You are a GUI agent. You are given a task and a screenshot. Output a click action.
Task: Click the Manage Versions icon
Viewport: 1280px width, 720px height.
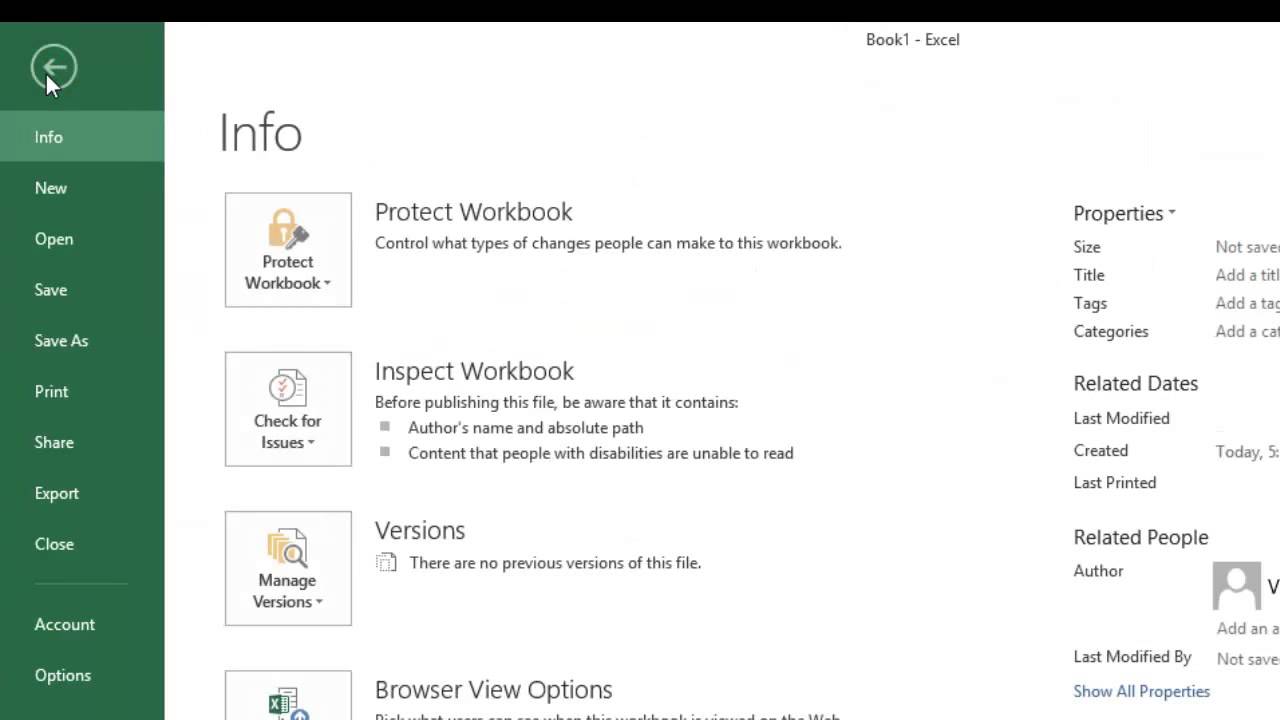tap(288, 548)
